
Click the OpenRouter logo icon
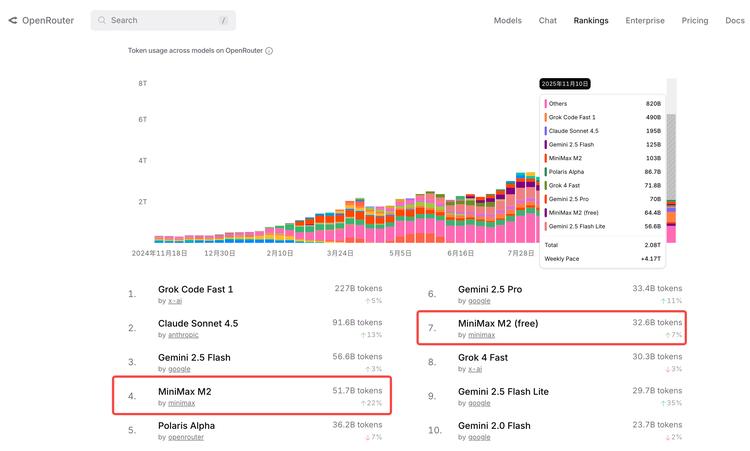click(x=12, y=20)
